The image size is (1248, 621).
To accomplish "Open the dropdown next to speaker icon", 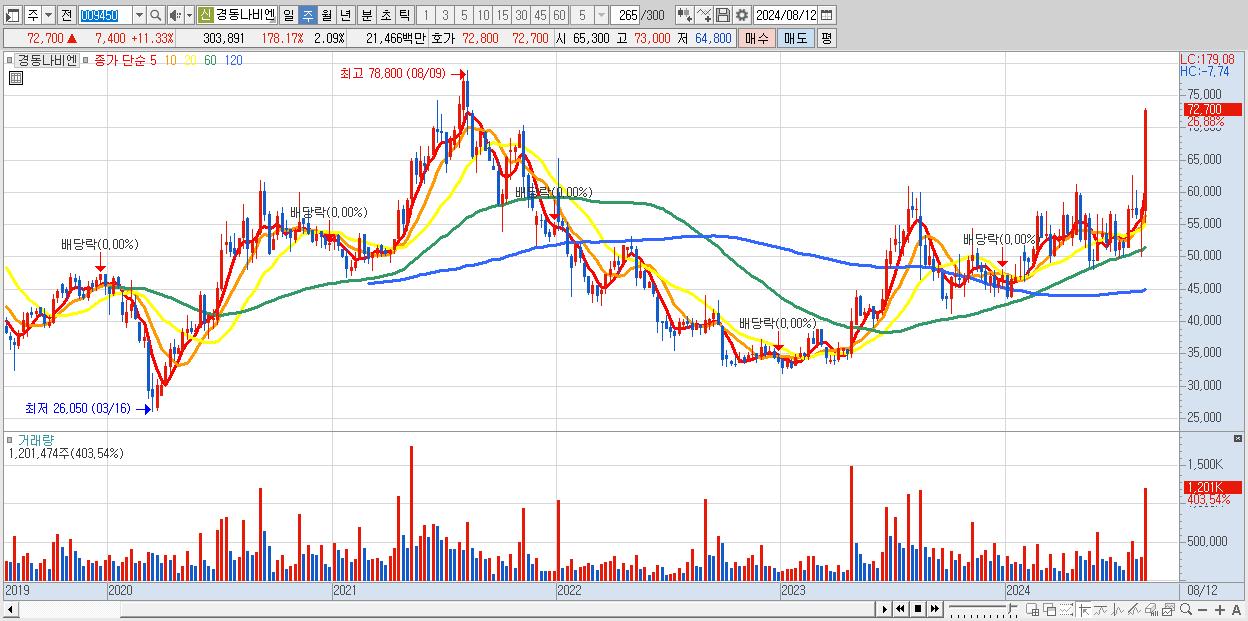I will point(189,15).
